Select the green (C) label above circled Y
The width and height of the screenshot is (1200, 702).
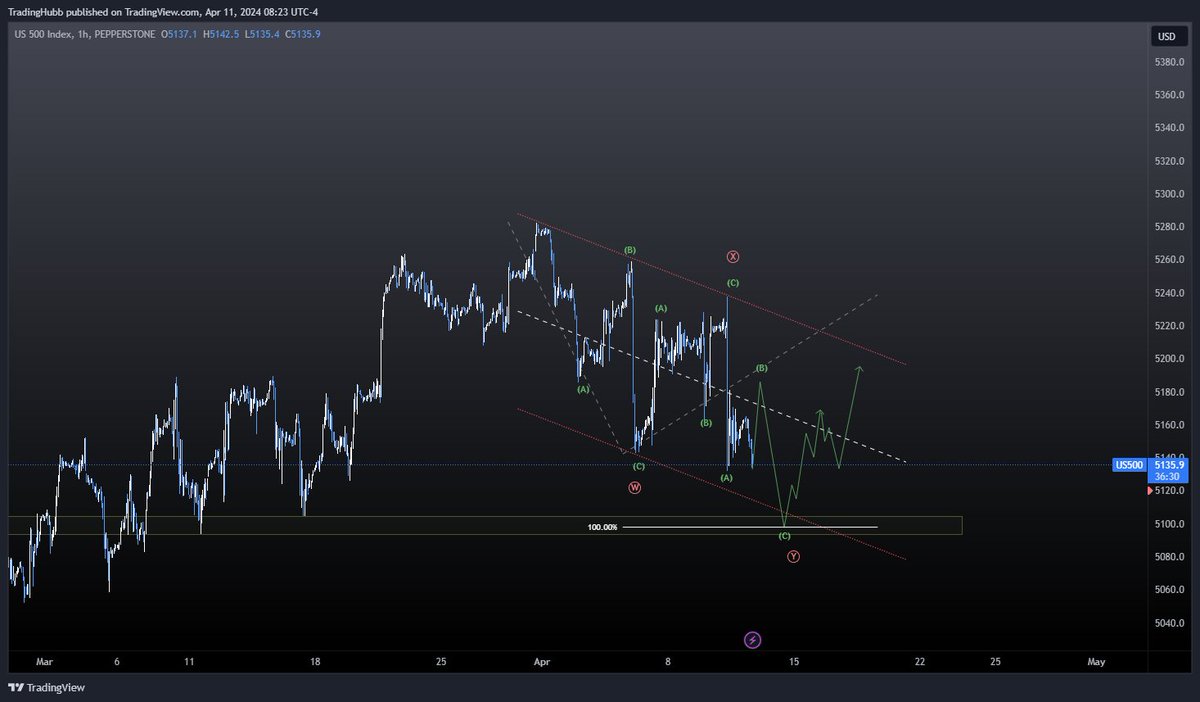[785, 536]
